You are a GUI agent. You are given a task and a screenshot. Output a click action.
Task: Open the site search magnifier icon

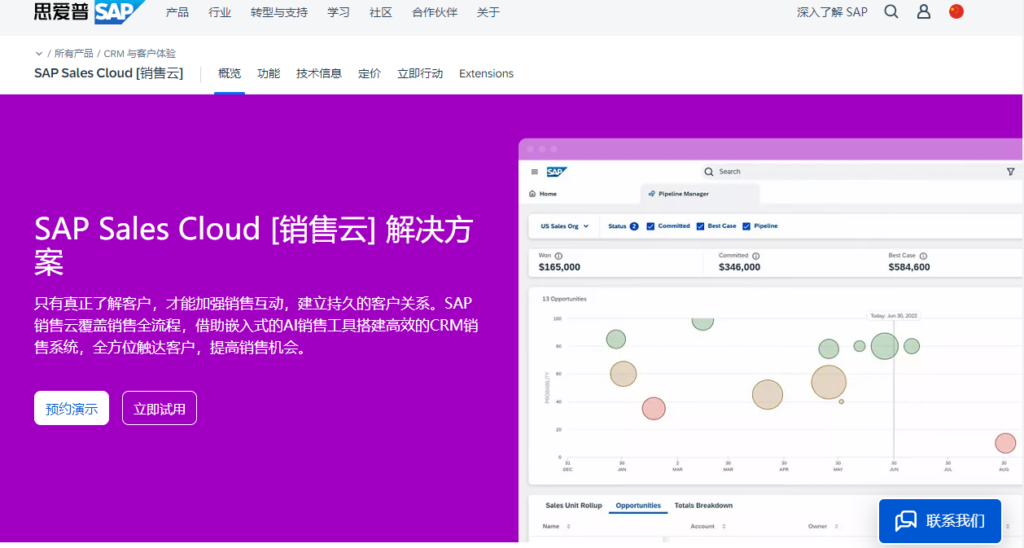891,12
